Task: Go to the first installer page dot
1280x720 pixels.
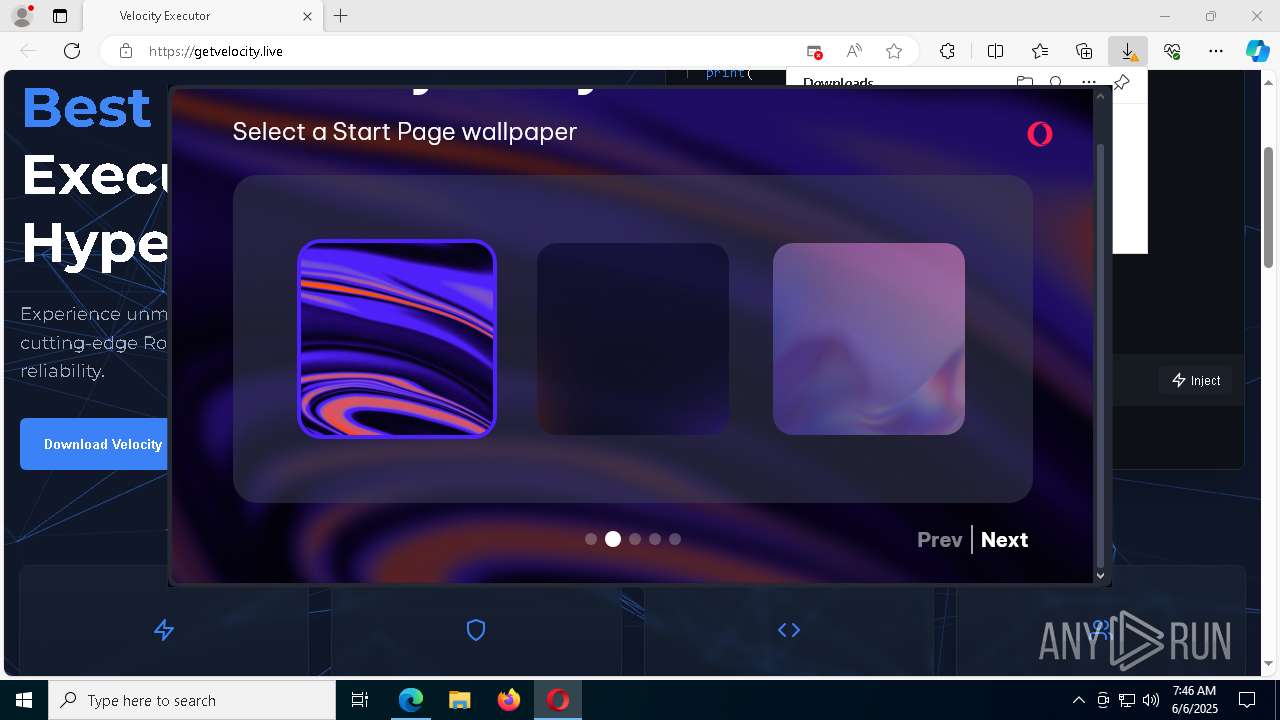Action: 591,539
